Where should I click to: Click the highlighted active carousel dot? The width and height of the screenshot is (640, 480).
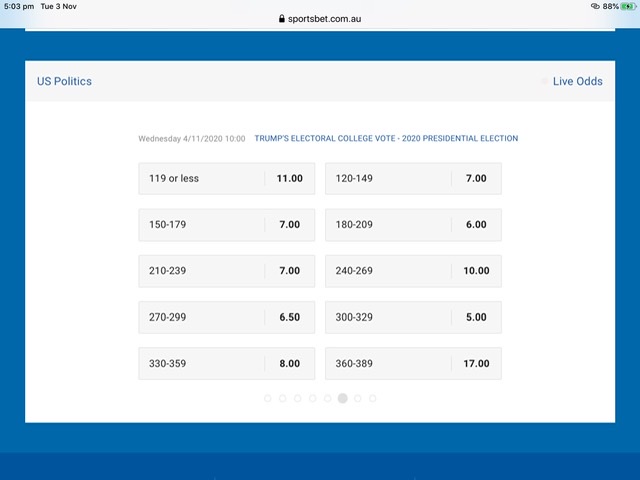(x=343, y=398)
